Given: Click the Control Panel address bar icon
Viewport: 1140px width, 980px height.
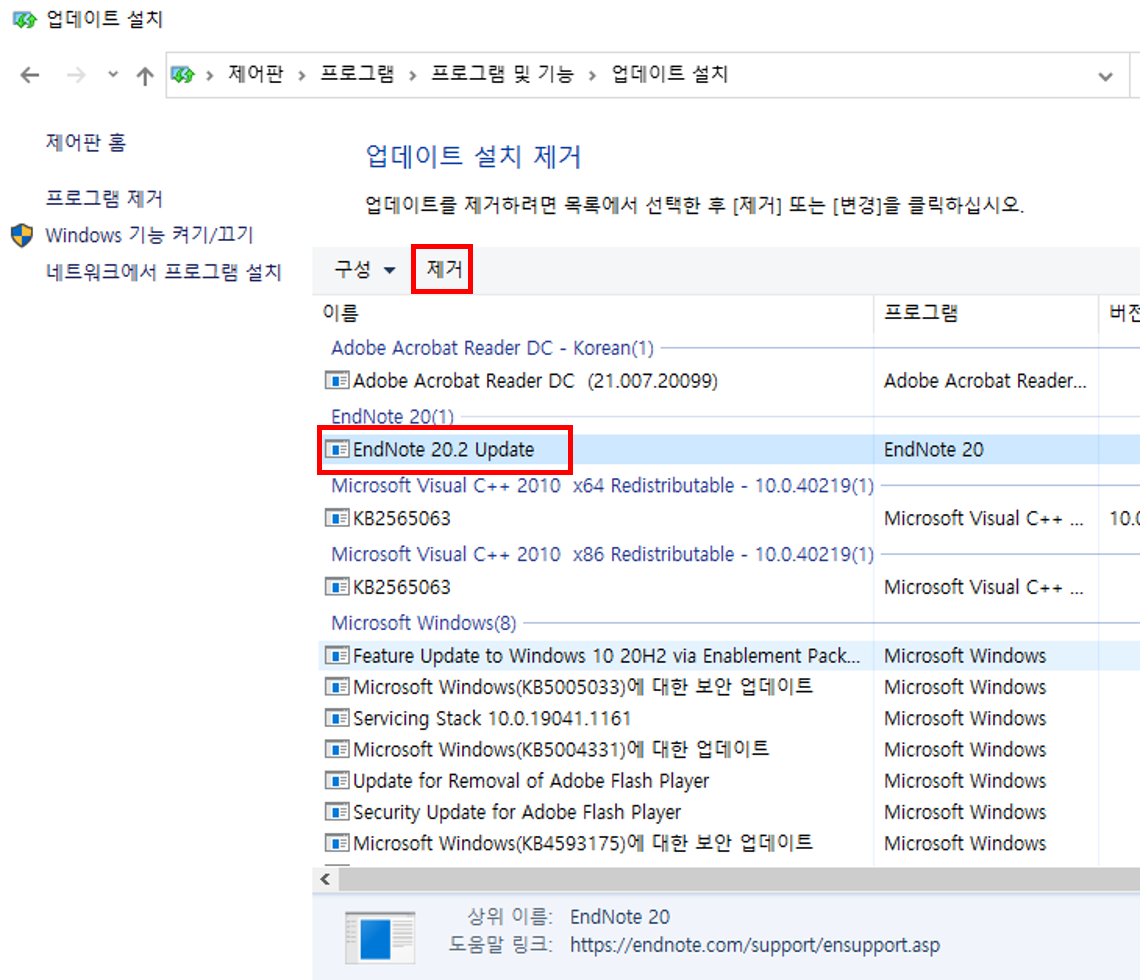Looking at the screenshot, I should pos(182,74).
